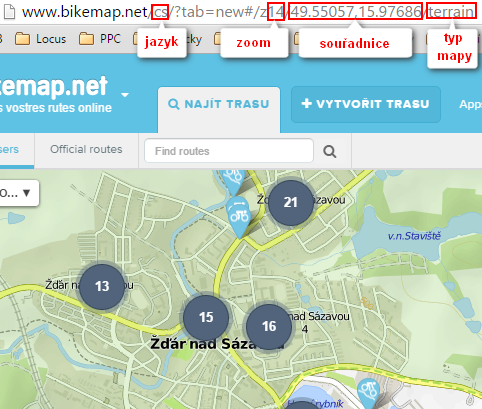Click the magnifier search button beside Find routes
The height and width of the screenshot is (409, 482).
coord(329,152)
